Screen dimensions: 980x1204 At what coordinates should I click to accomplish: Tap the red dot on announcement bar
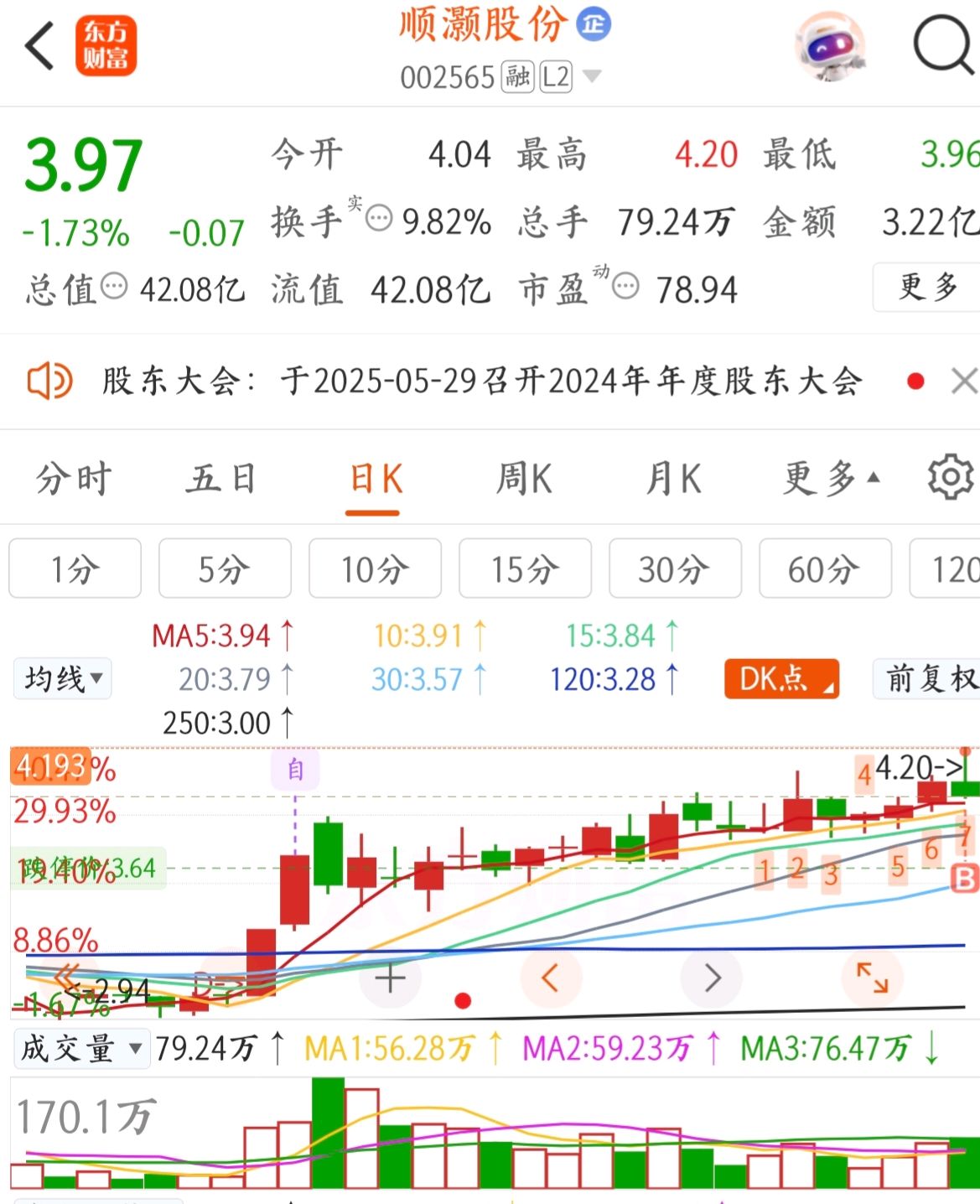tap(915, 381)
